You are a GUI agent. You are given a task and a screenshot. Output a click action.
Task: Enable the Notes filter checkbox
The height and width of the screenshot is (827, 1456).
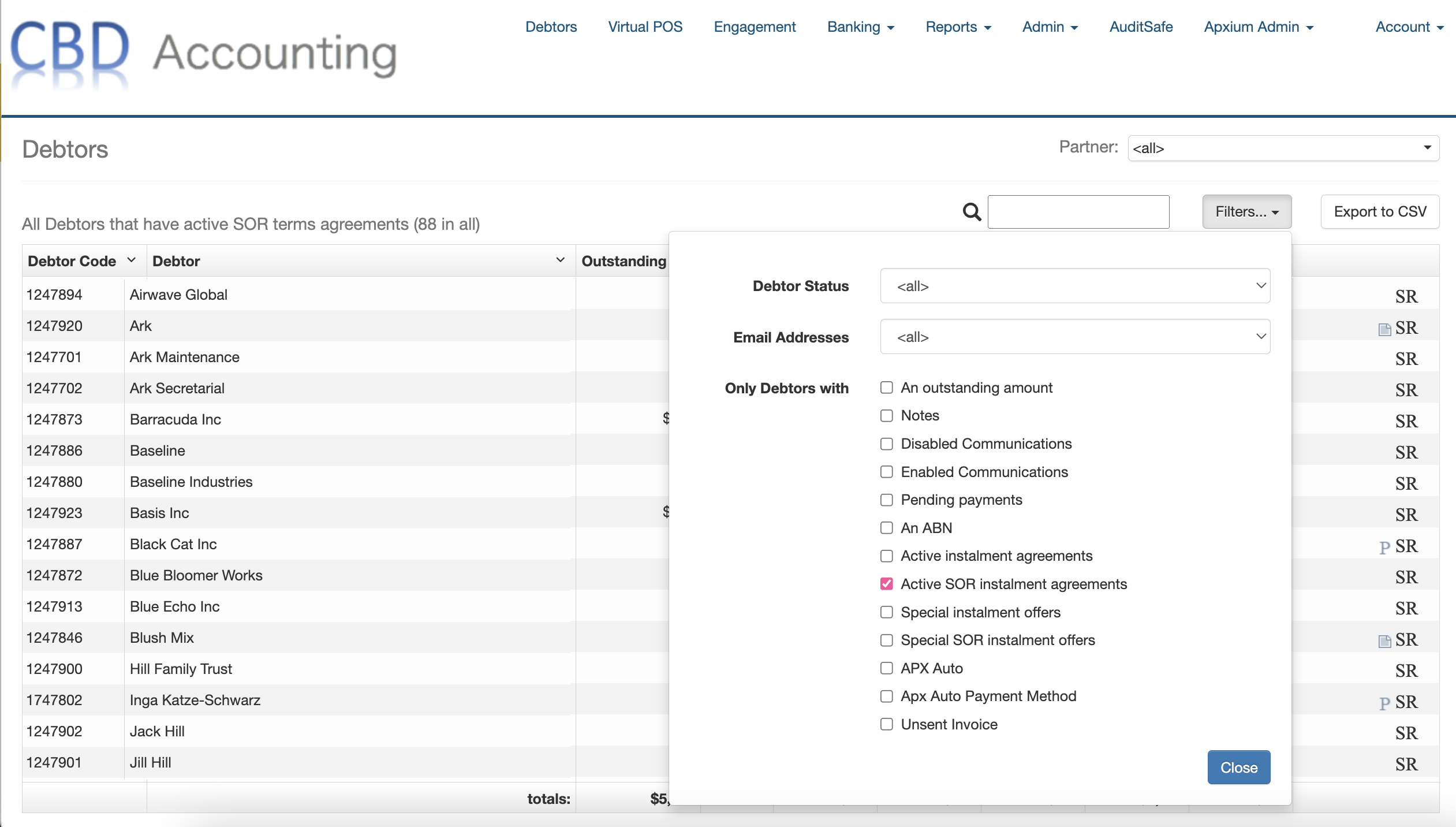click(x=886, y=415)
